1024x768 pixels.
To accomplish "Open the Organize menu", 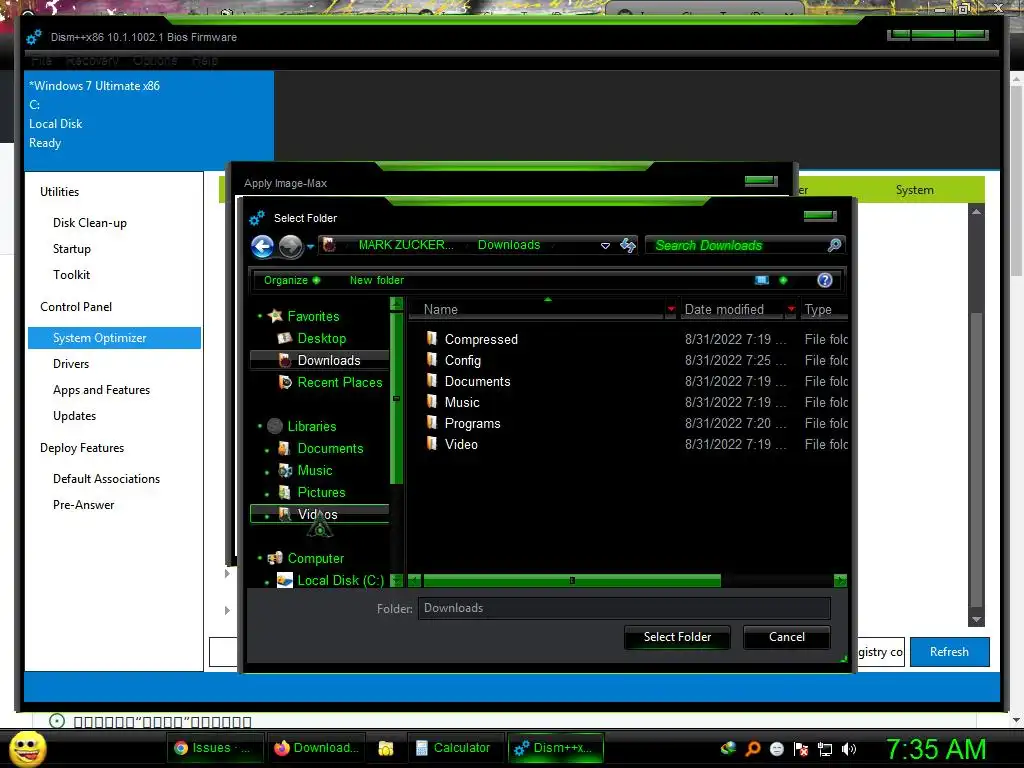I will pos(291,280).
